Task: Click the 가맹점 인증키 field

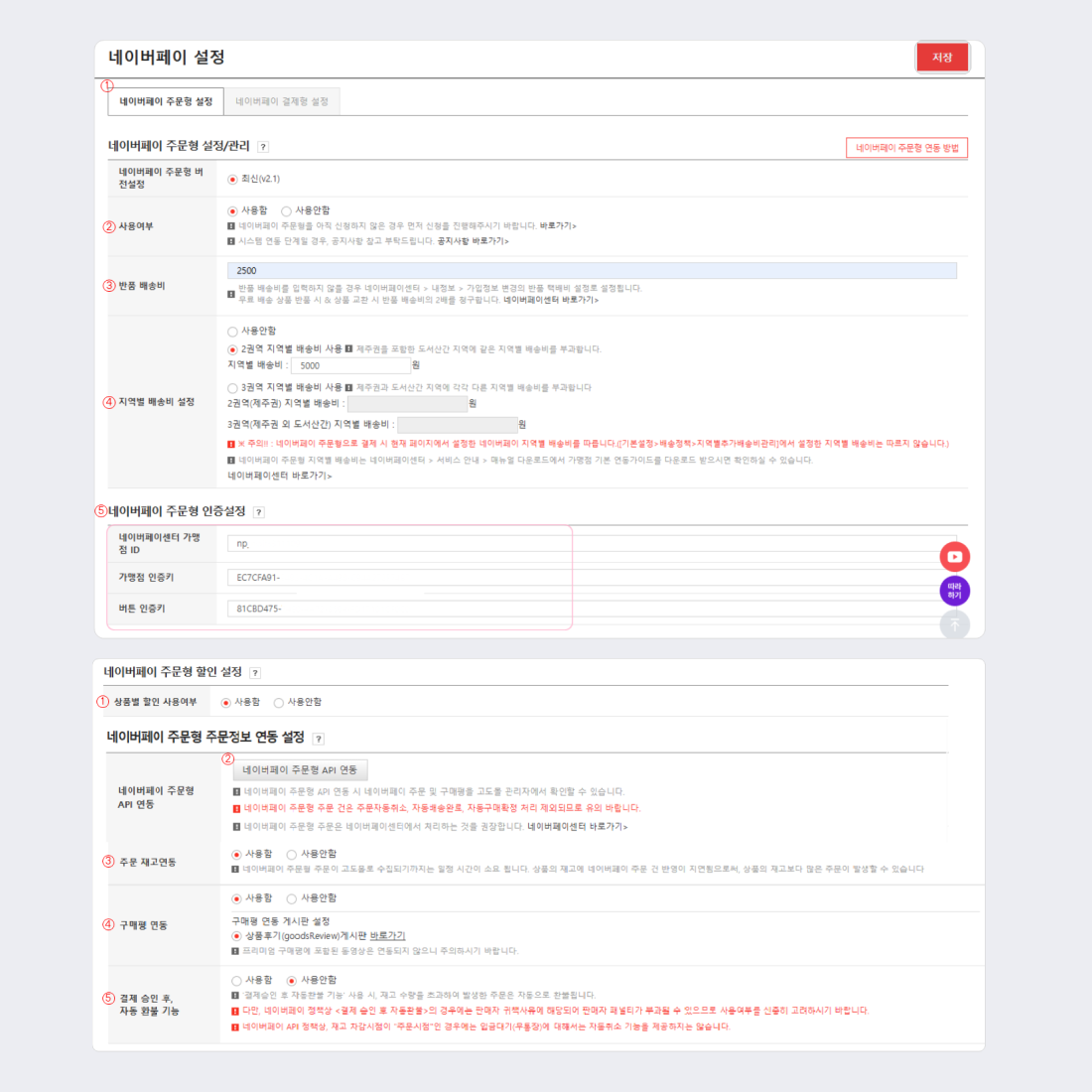Action: (x=592, y=578)
